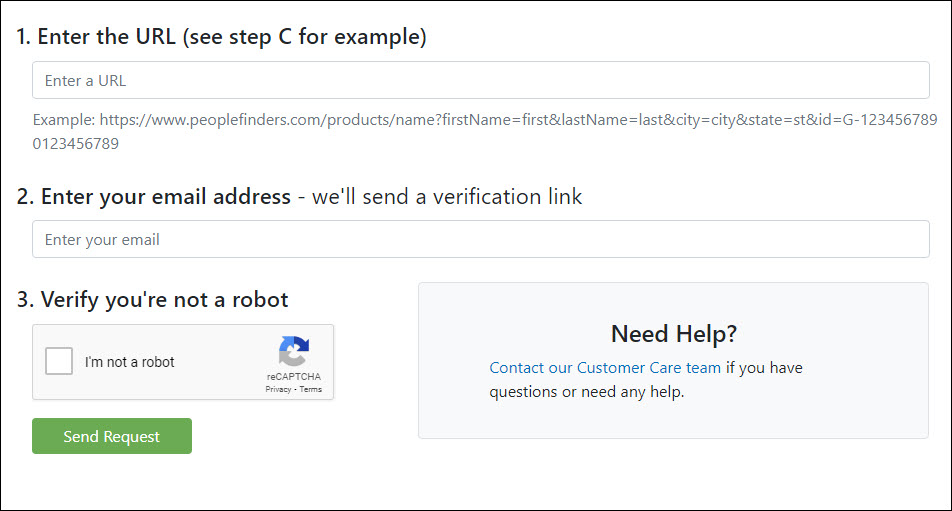Open the reCAPTCHA Privacy link

(x=278, y=390)
